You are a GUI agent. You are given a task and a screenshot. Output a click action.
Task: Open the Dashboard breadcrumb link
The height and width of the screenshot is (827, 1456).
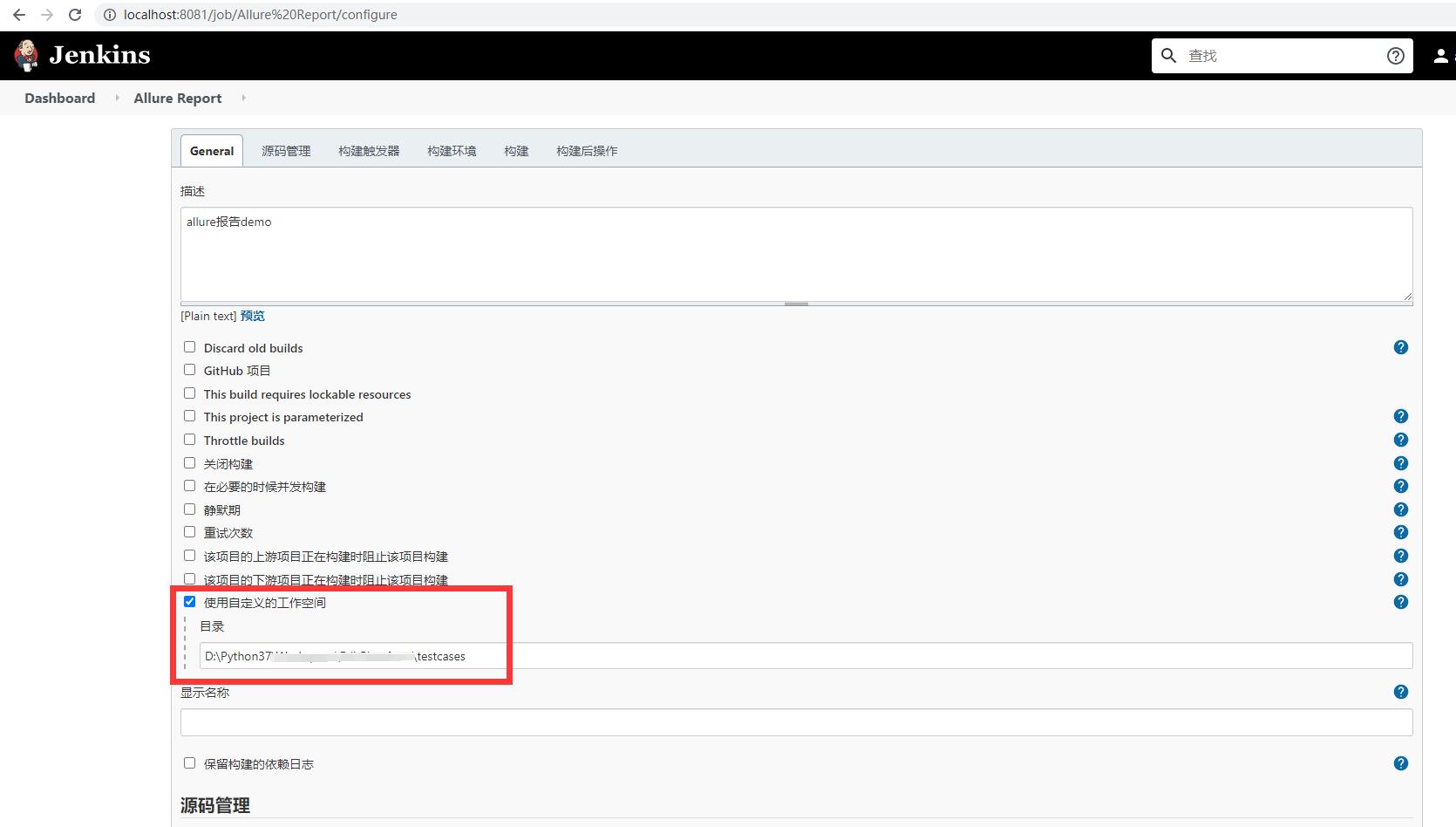click(60, 98)
